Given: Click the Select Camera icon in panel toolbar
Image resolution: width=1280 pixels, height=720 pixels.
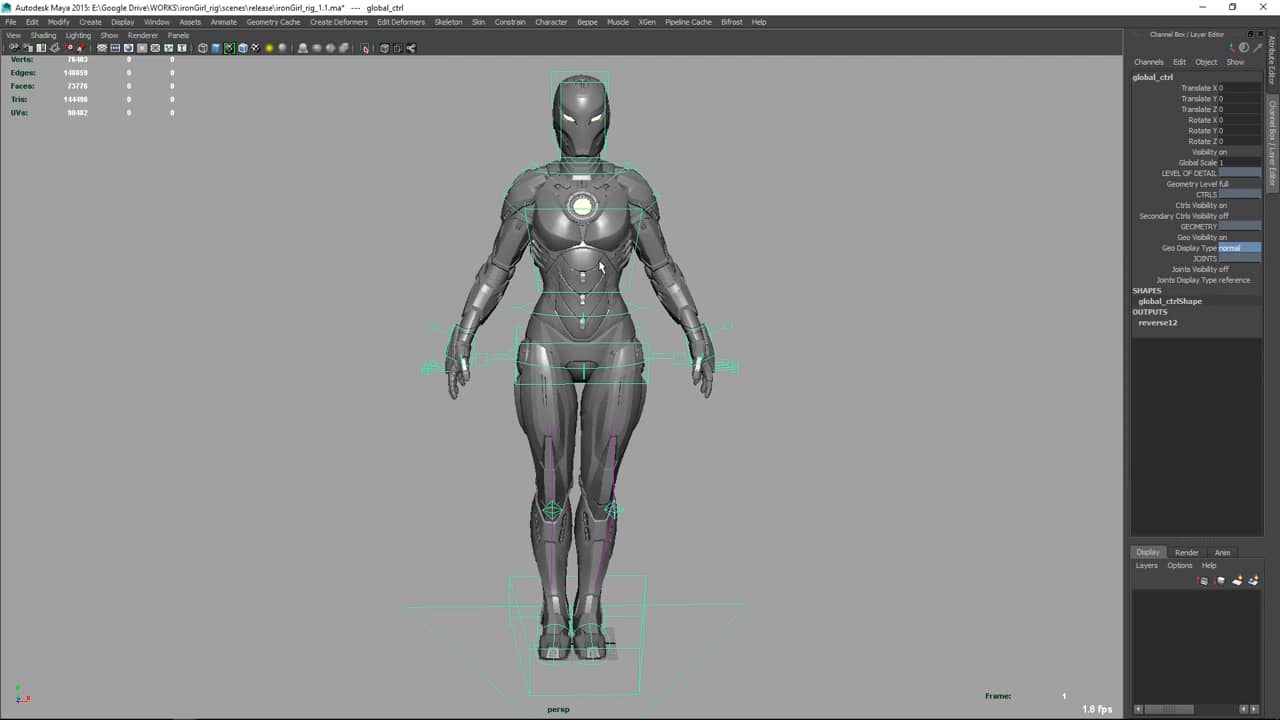Looking at the screenshot, I should click(14, 48).
